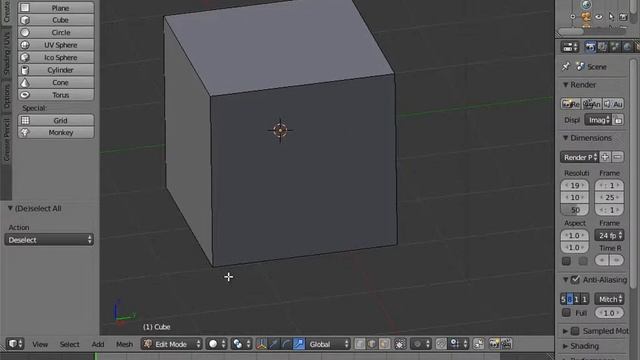Open the Edit Mode interaction dropdown
Viewport: 640px width, 360px height.
172,344
